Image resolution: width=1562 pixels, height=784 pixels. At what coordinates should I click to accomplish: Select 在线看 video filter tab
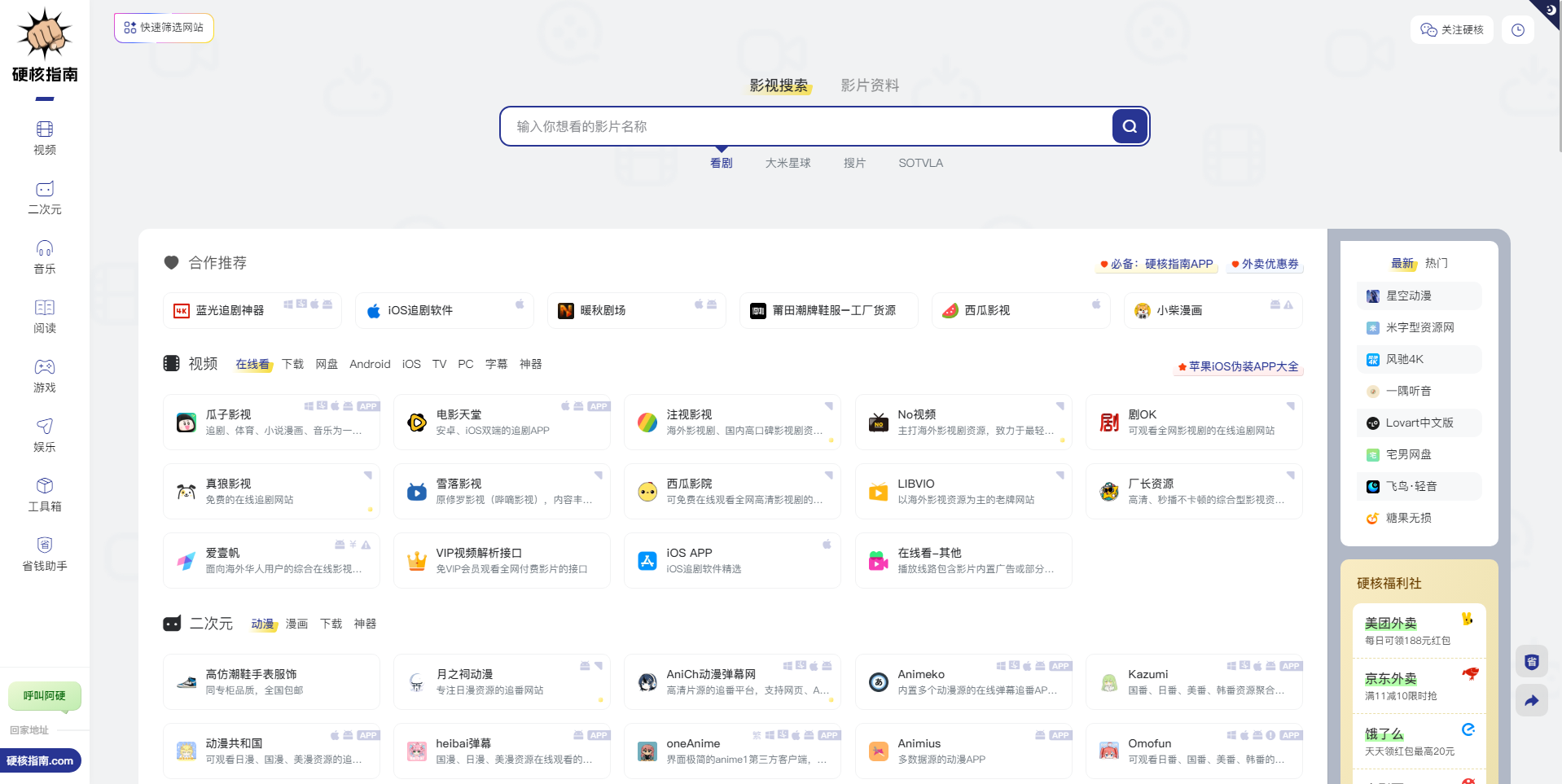point(252,364)
